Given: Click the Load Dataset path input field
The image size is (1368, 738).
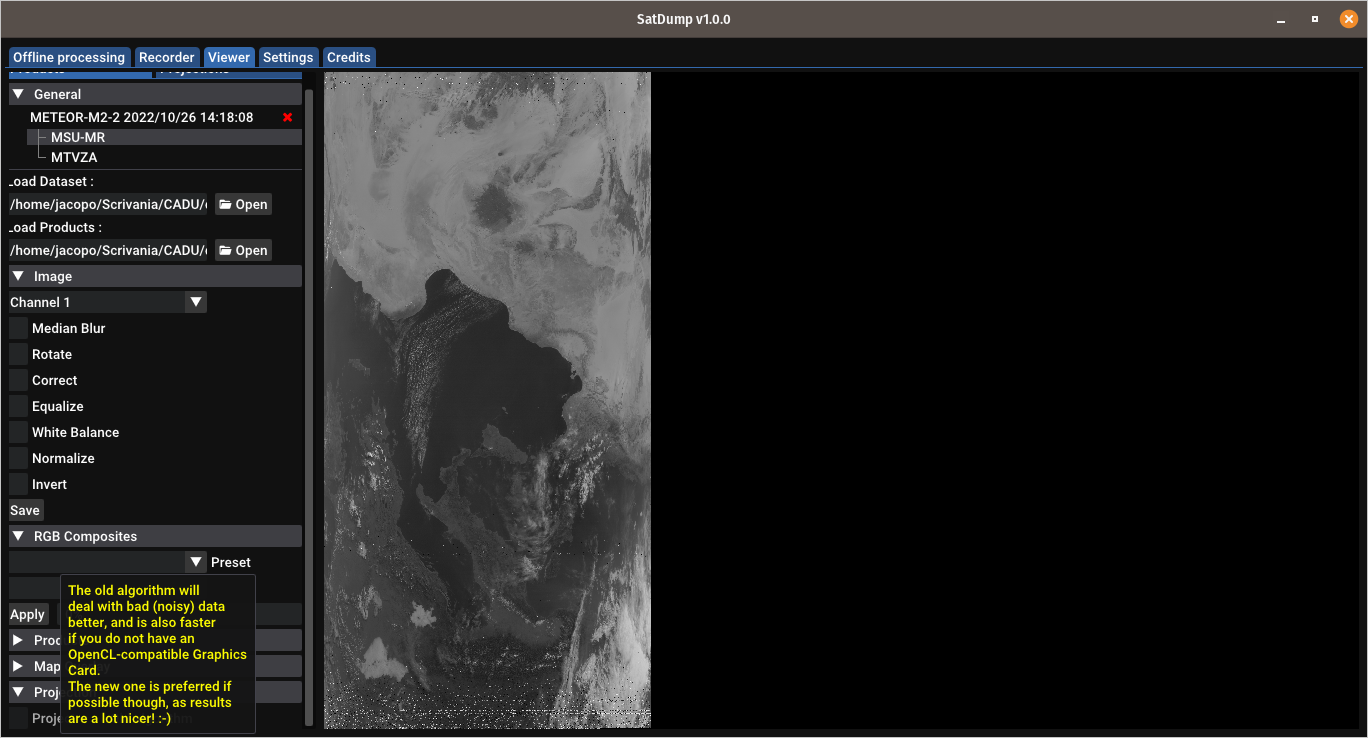Looking at the screenshot, I should 105,204.
